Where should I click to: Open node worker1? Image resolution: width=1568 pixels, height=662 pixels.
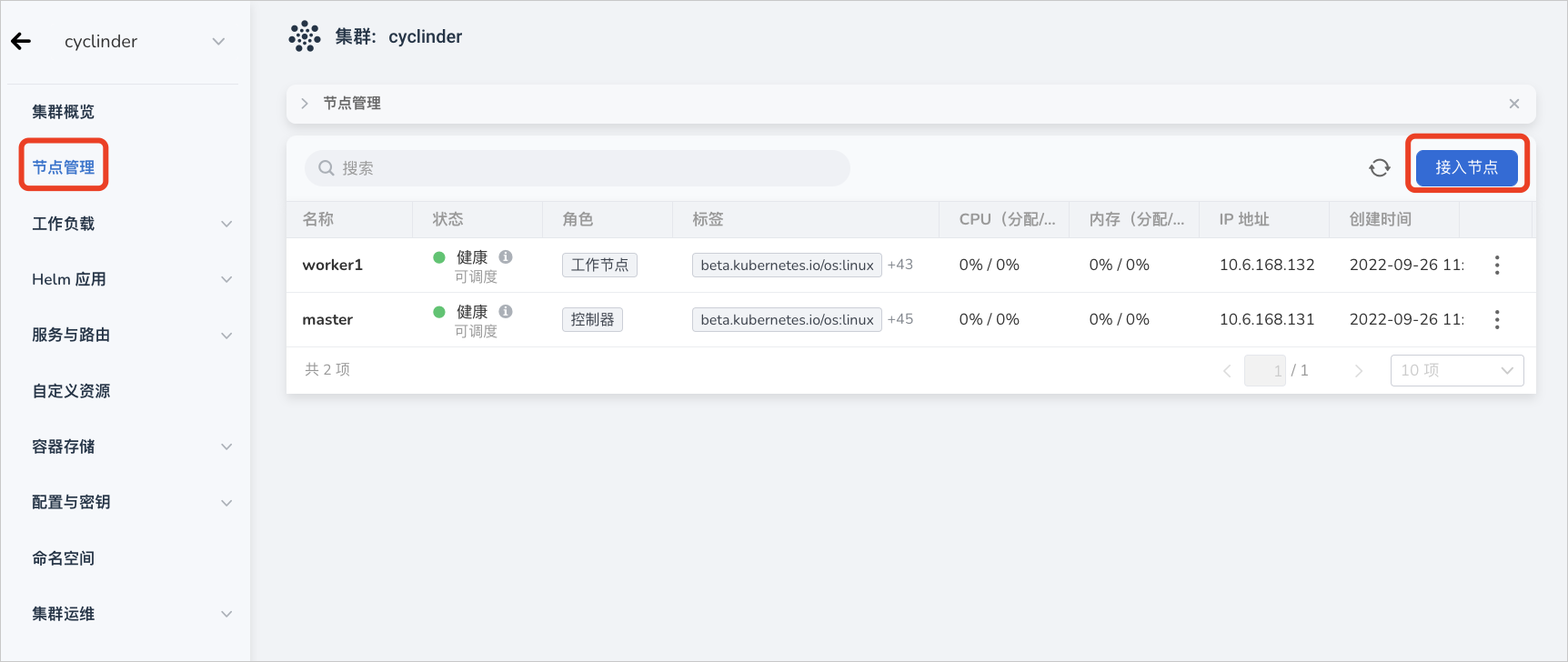pos(333,265)
